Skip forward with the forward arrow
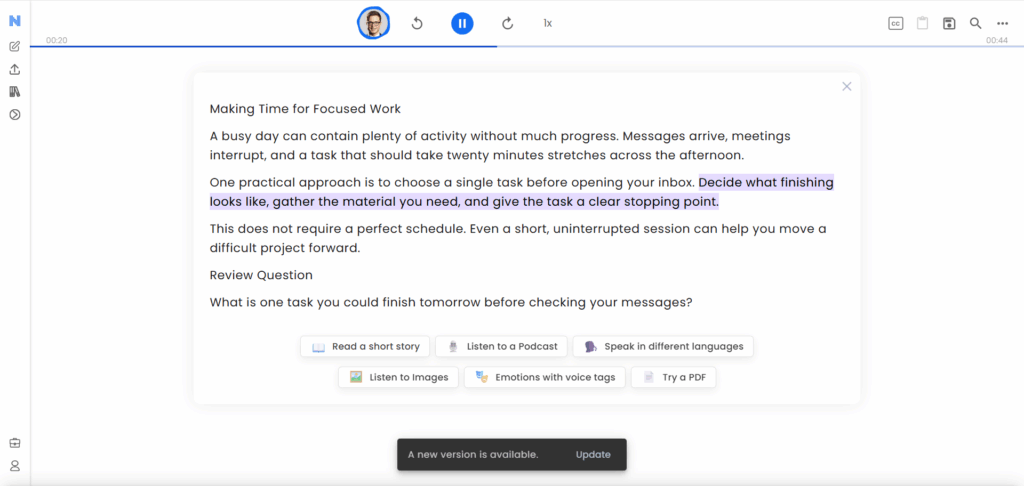 [507, 24]
